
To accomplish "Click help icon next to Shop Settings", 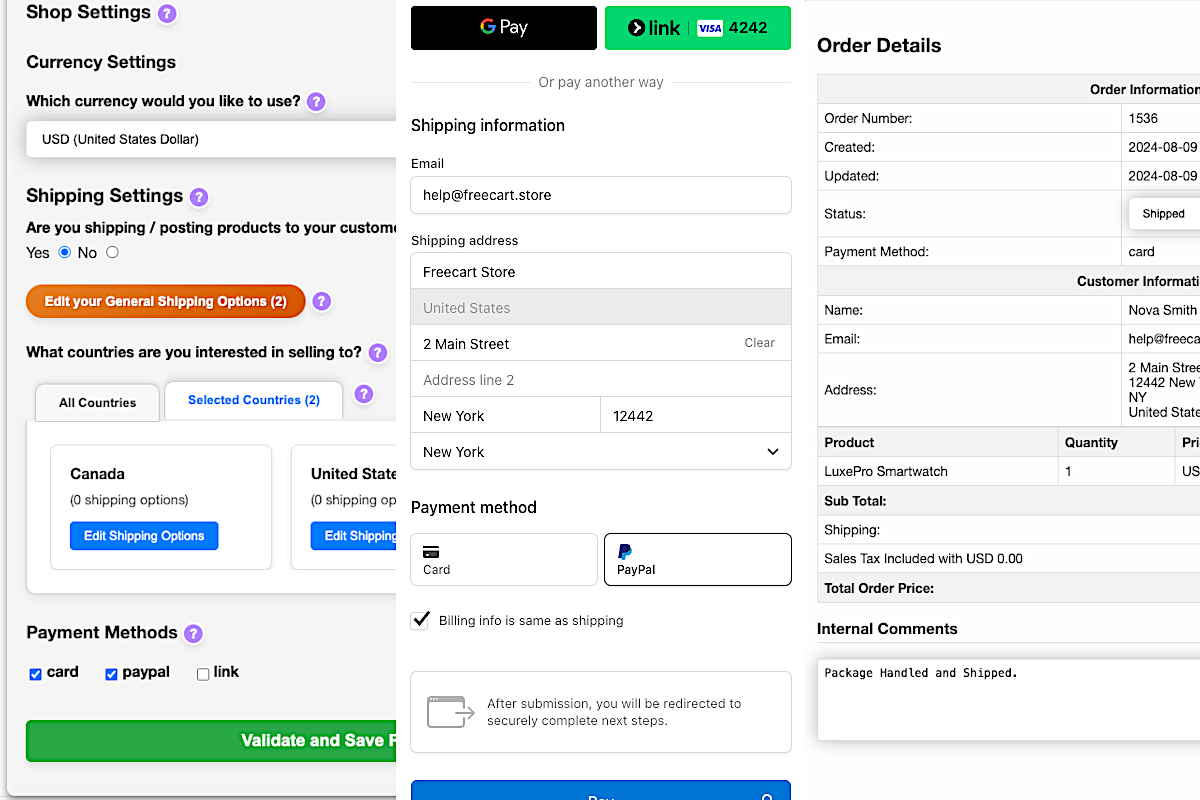I will click(x=167, y=14).
